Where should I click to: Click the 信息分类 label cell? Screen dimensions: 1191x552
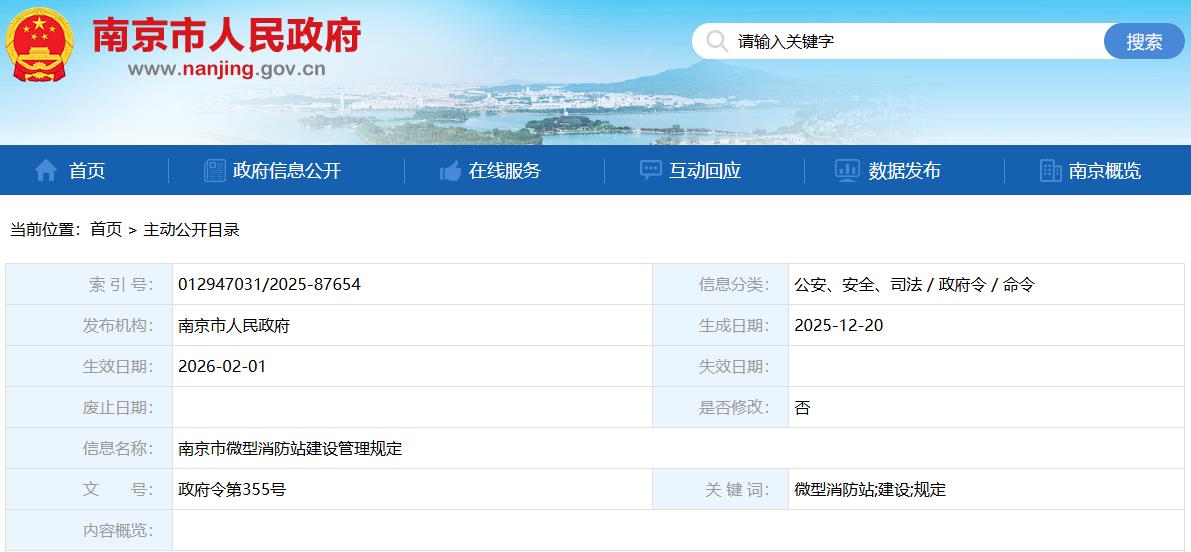tap(720, 284)
